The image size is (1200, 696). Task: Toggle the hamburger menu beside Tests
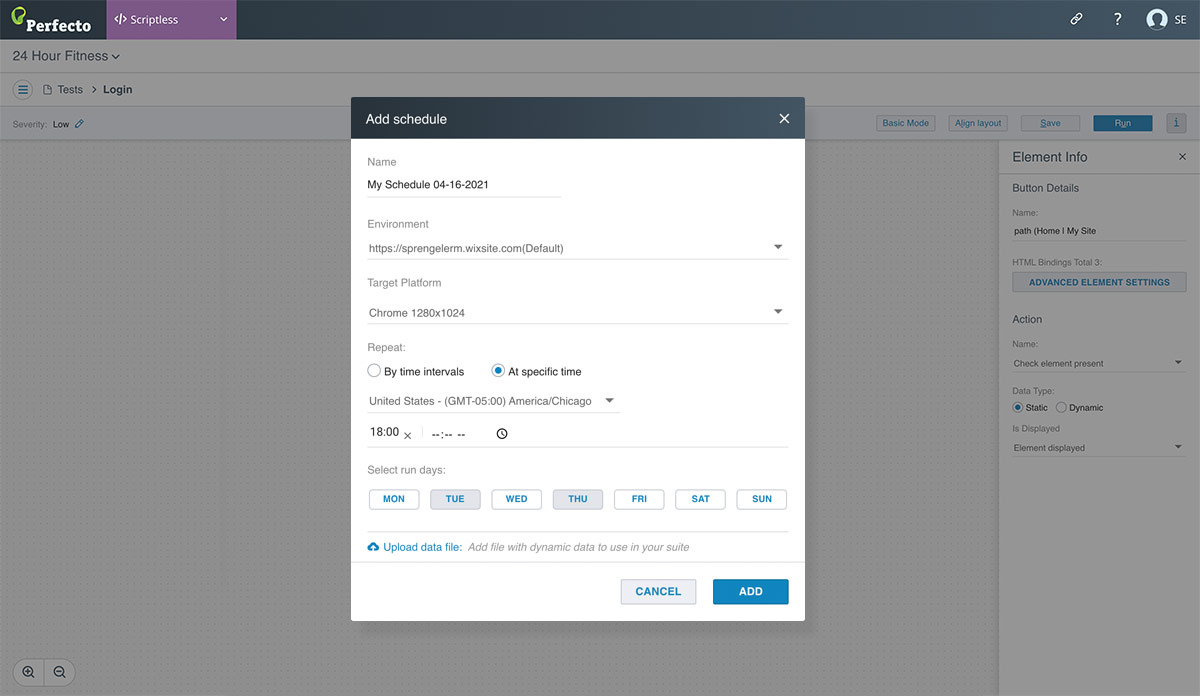pos(23,89)
